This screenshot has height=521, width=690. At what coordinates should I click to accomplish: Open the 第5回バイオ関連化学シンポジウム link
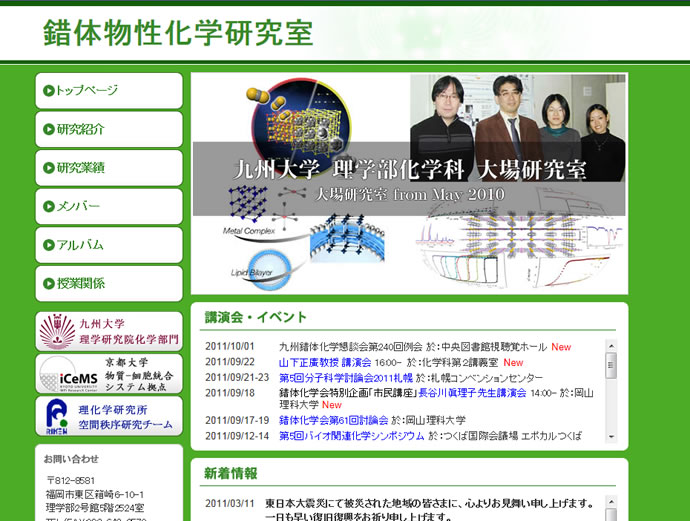click(352, 436)
